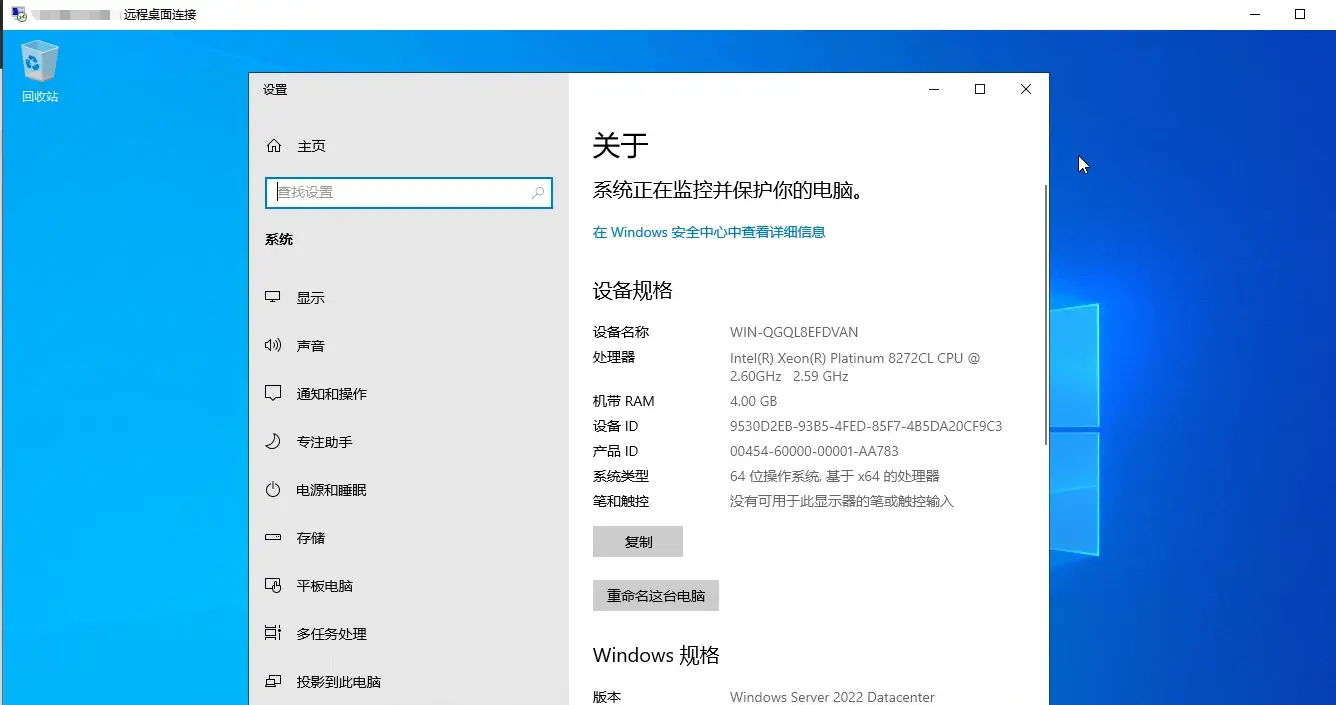
Task: Click the Windows 规格 heading
Action: click(x=656, y=656)
